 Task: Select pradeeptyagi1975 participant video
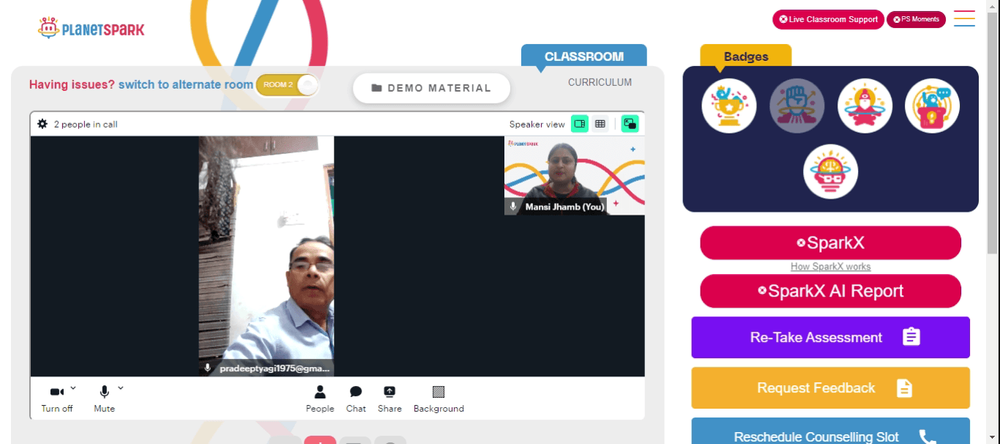(x=266, y=256)
